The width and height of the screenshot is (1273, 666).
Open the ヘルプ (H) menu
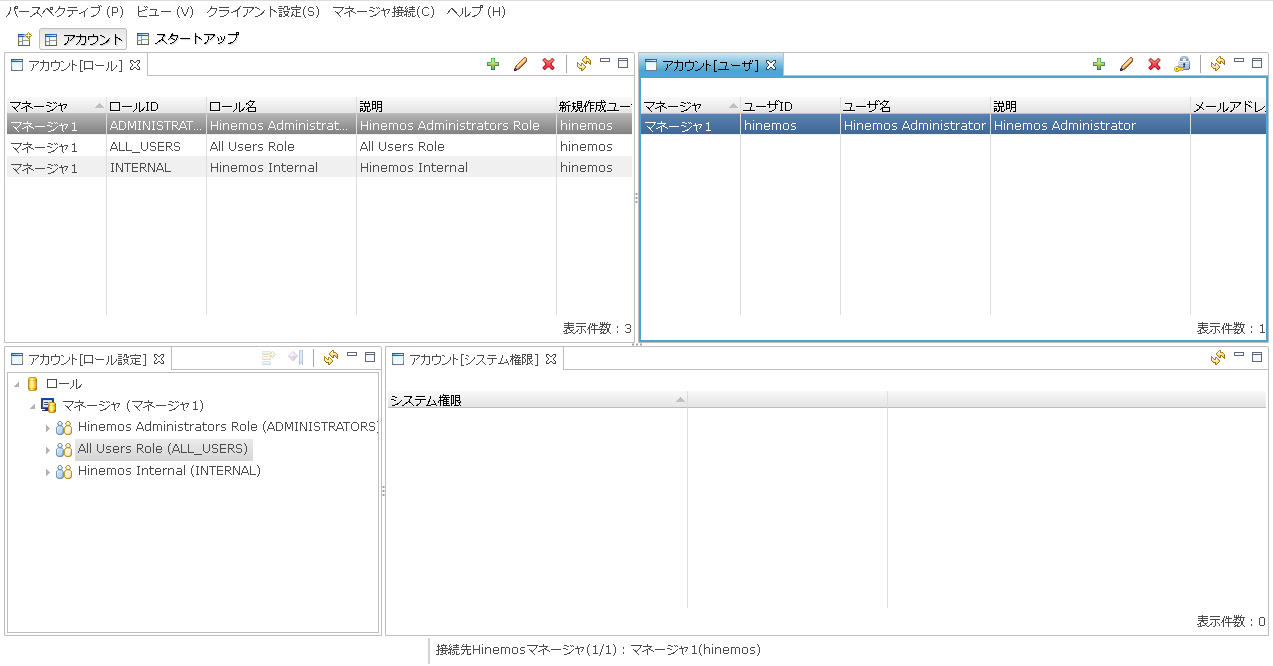[x=476, y=12]
